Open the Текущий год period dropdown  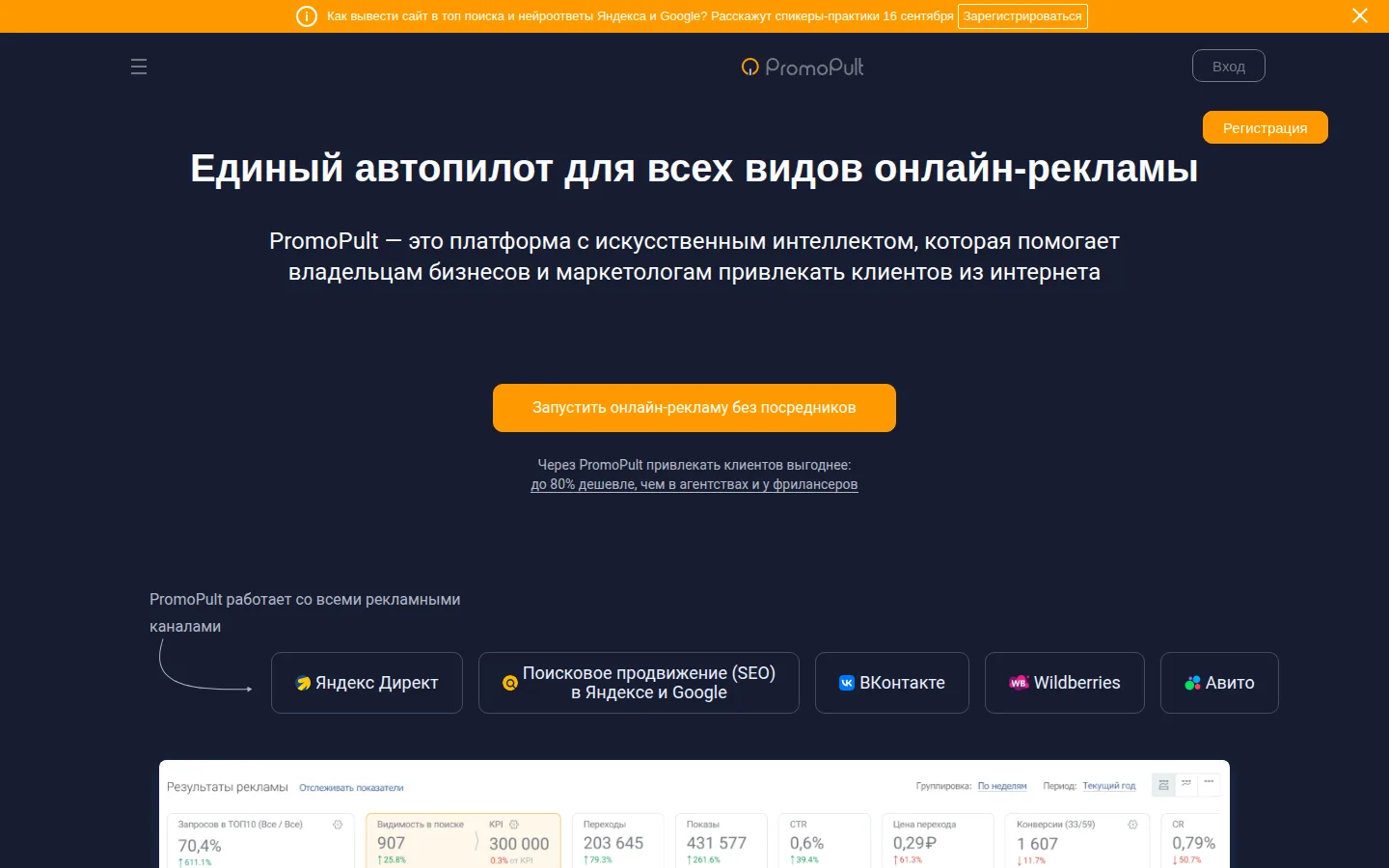pos(1109,786)
